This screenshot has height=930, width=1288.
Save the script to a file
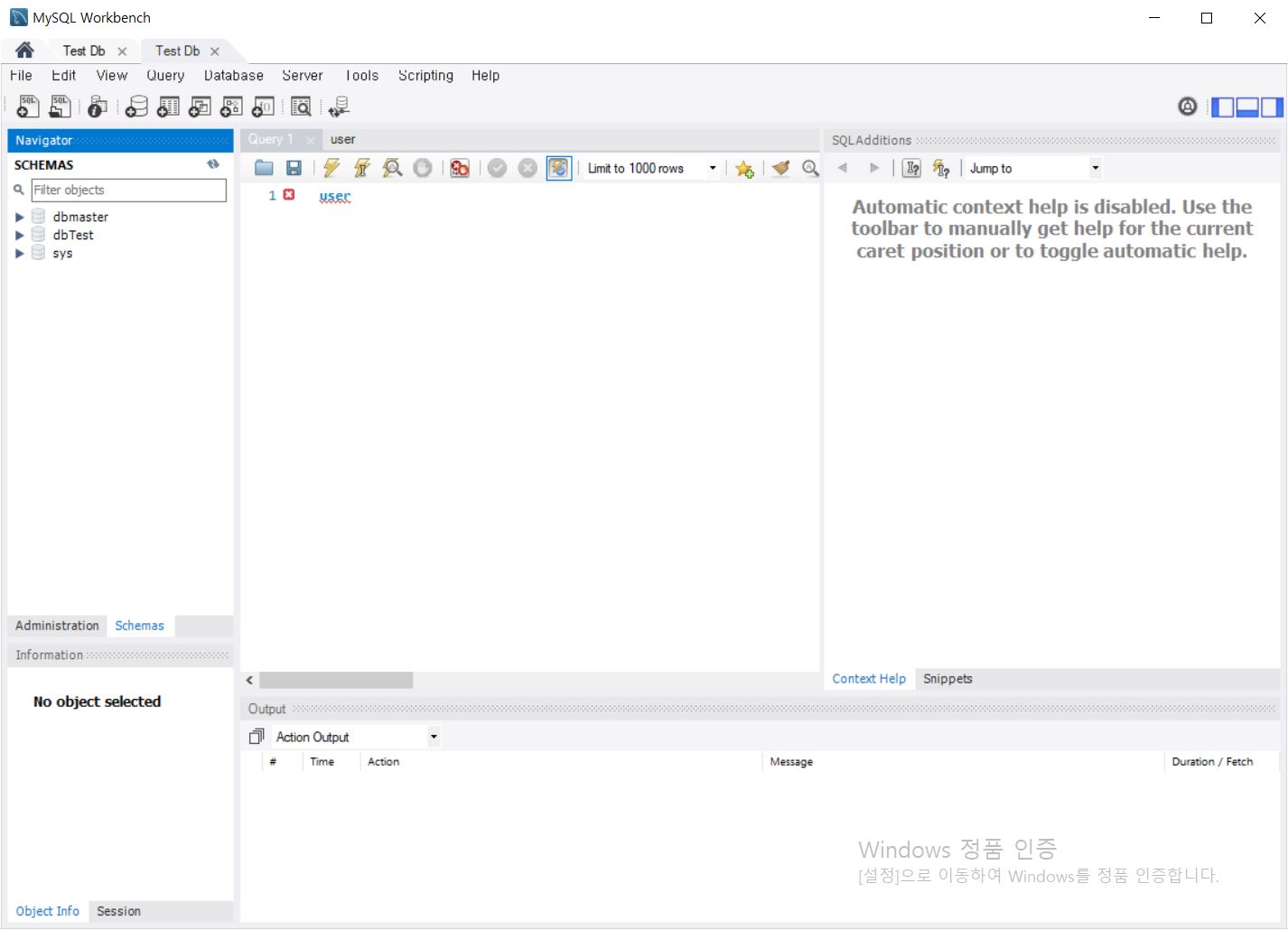(294, 168)
